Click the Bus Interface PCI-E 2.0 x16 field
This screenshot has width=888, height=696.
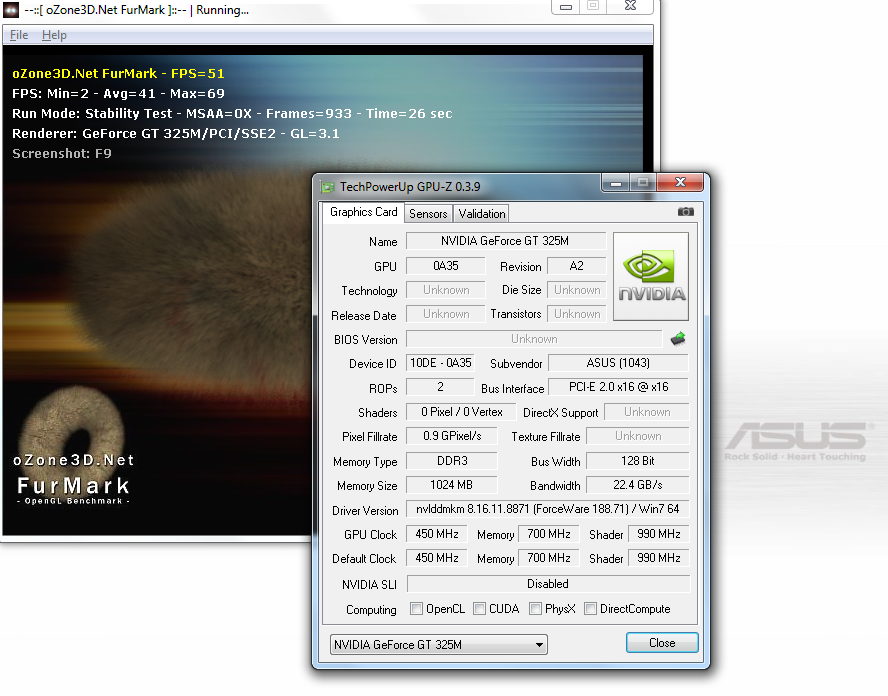(618, 387)
